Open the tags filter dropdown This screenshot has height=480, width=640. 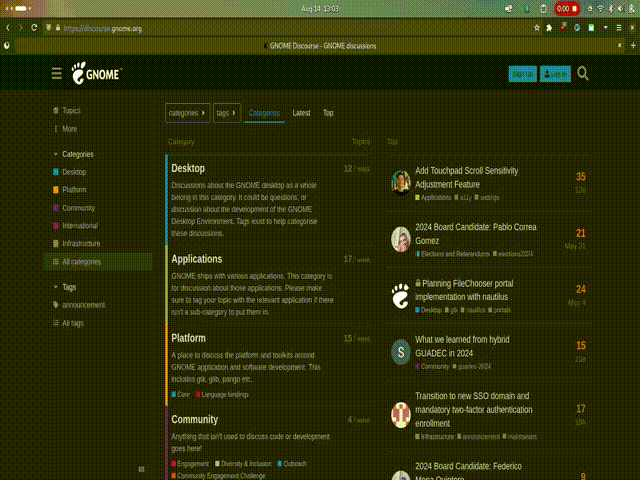coord(227,113)
